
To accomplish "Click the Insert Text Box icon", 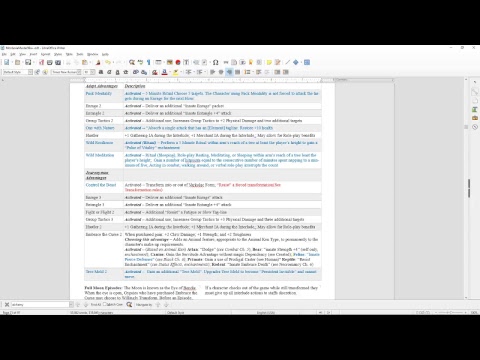I will [186, 62].
